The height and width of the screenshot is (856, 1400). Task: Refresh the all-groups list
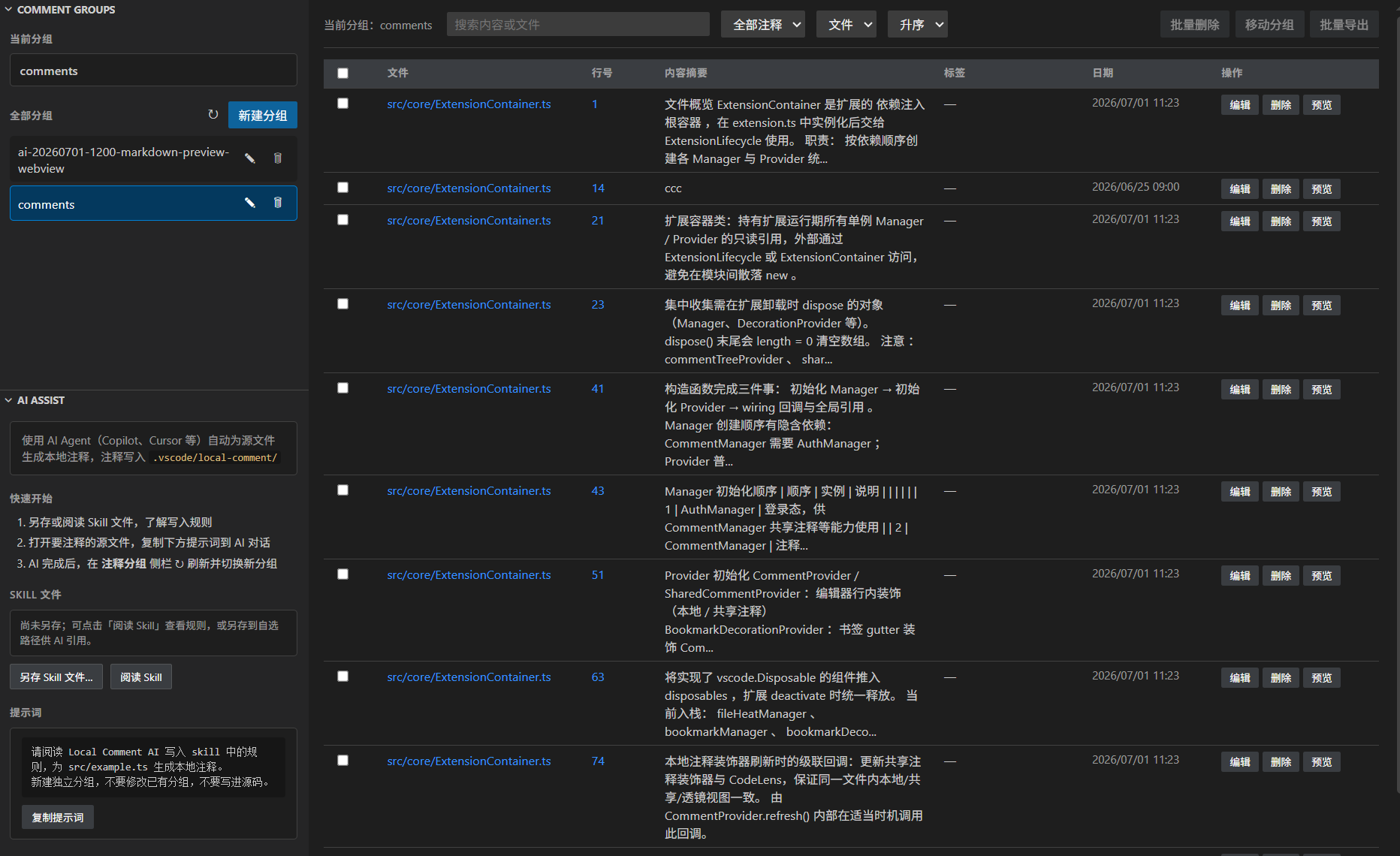click(x=213, y=115)
